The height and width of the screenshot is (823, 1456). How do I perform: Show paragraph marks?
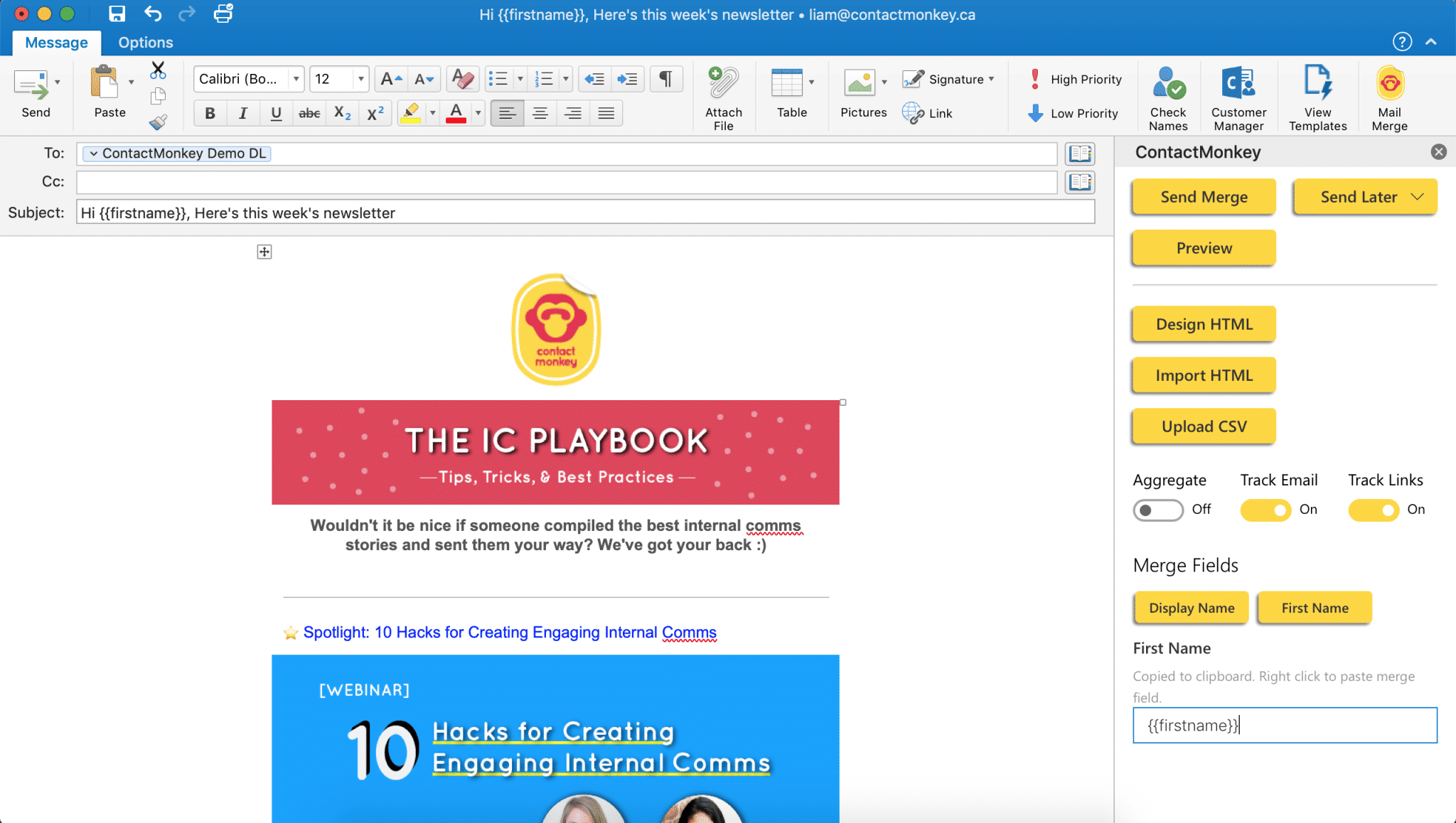click(x=666, y=79)
